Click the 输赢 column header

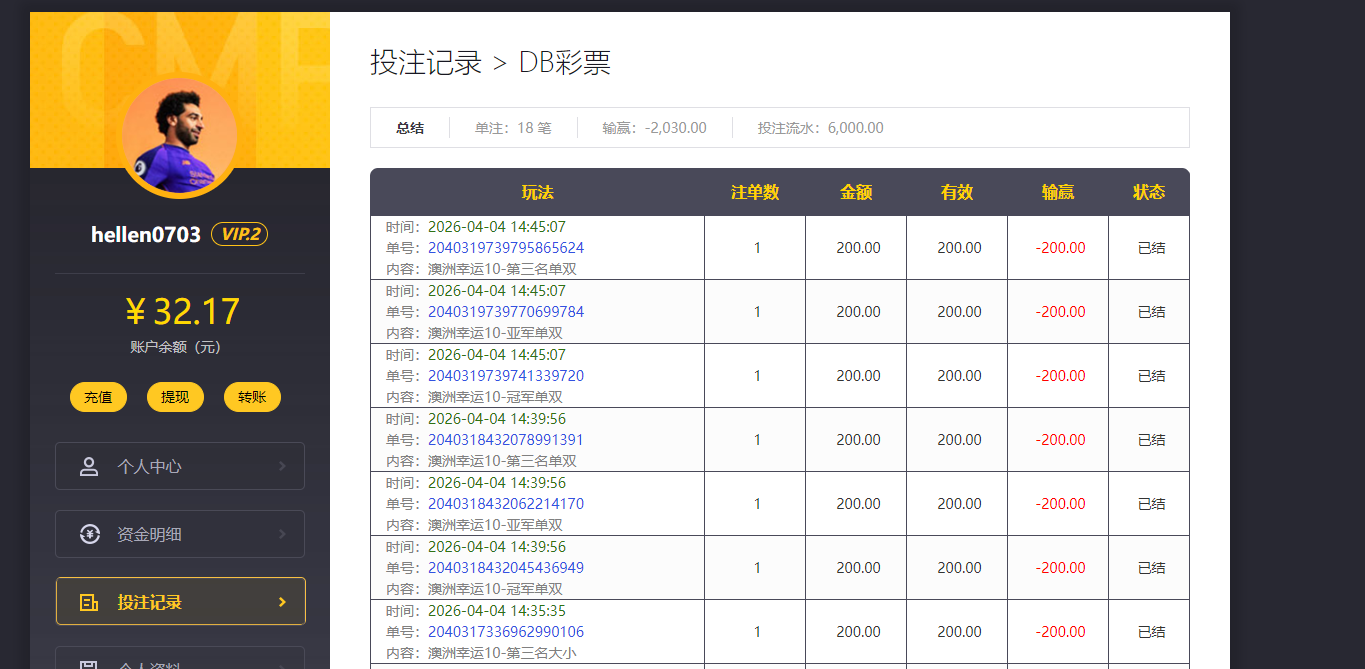click(x=1057, y=191)
